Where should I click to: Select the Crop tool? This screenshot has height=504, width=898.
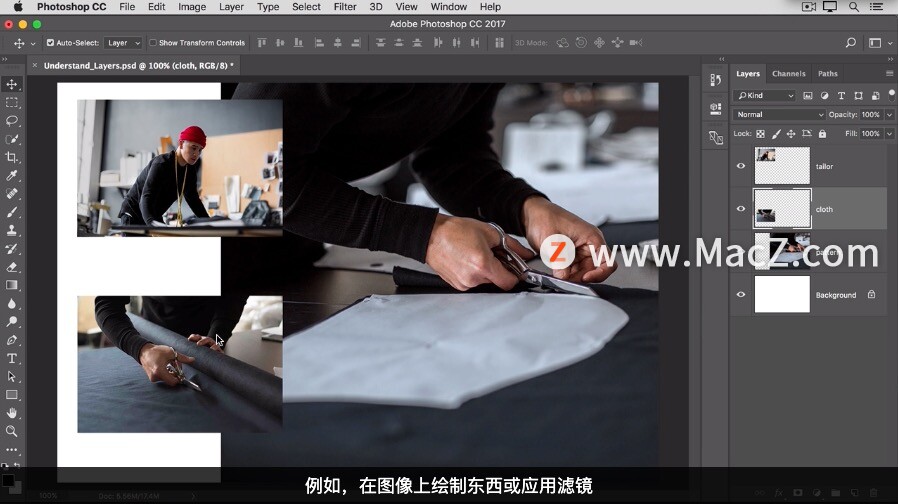[11, 158]
